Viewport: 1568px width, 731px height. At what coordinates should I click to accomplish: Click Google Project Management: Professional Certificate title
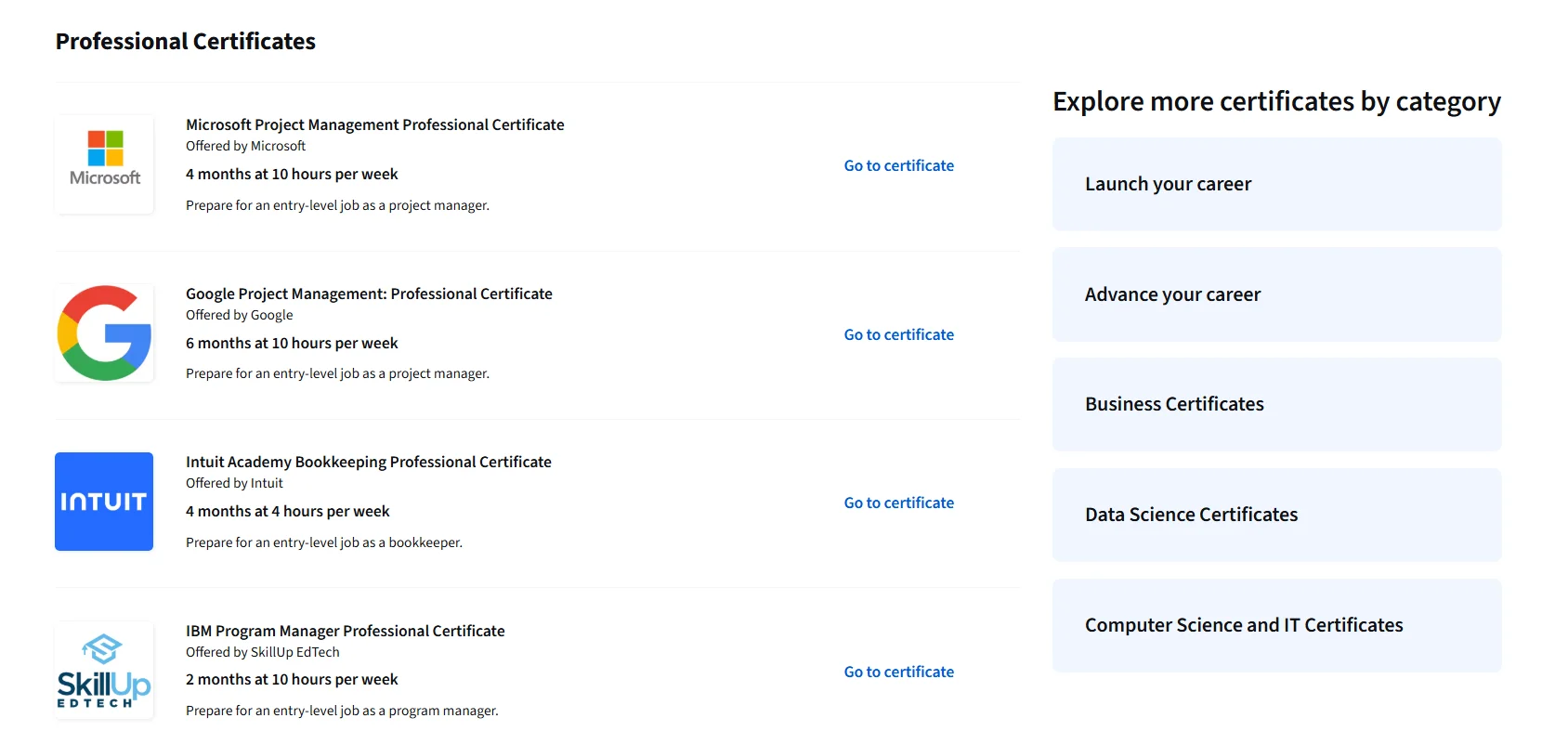369,294
